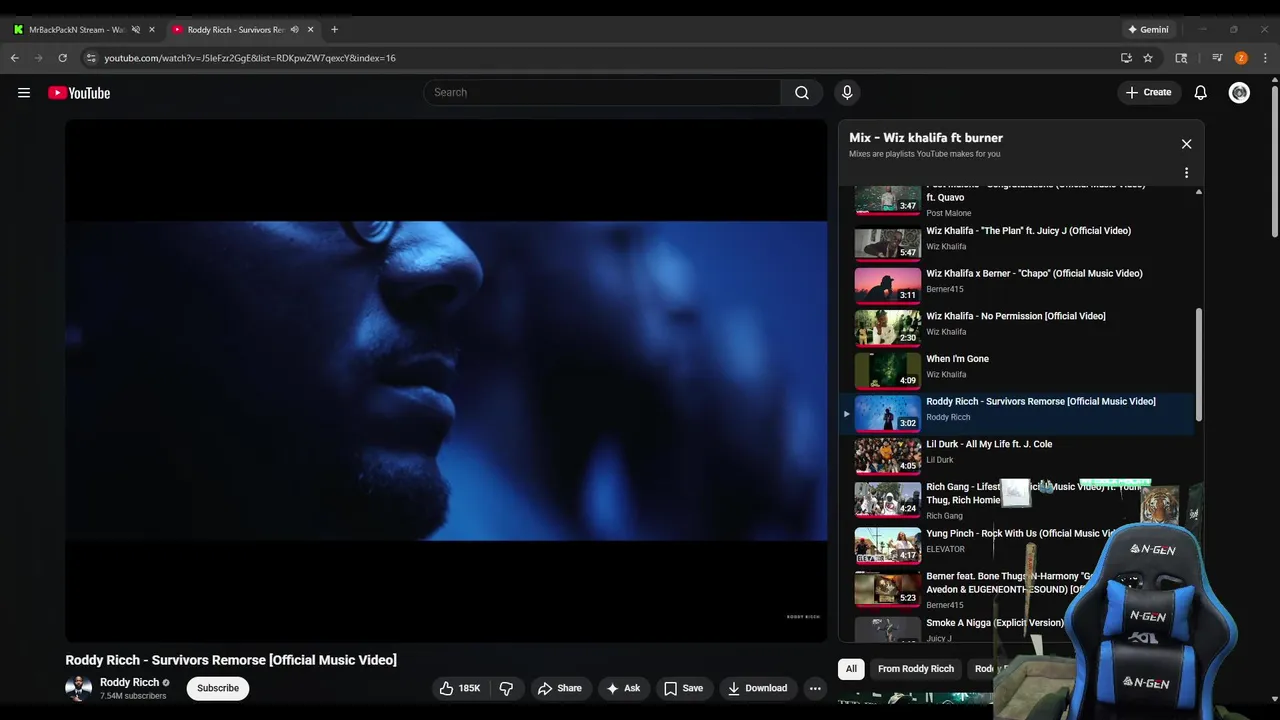Image resolution: width=1280 pixels, height=720 pixels.
Task: Play Lil Durk All My Life ft. J. Cole
Action: 989,444
